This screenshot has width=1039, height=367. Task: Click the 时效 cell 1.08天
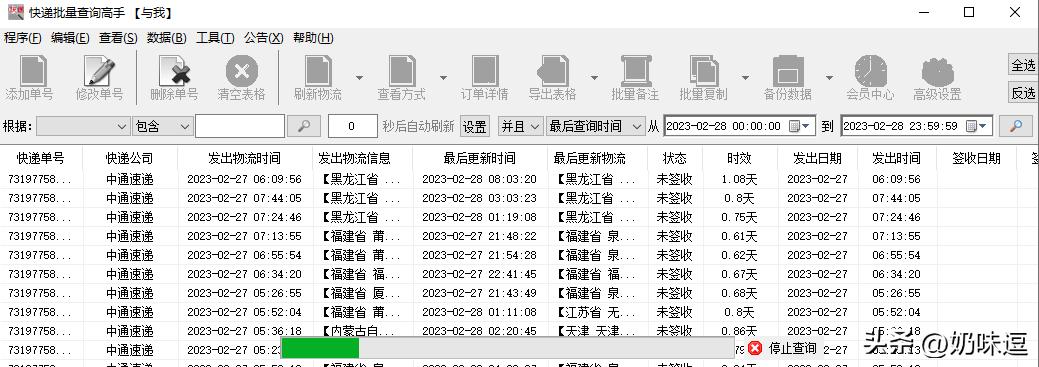(x=739, y=179)
